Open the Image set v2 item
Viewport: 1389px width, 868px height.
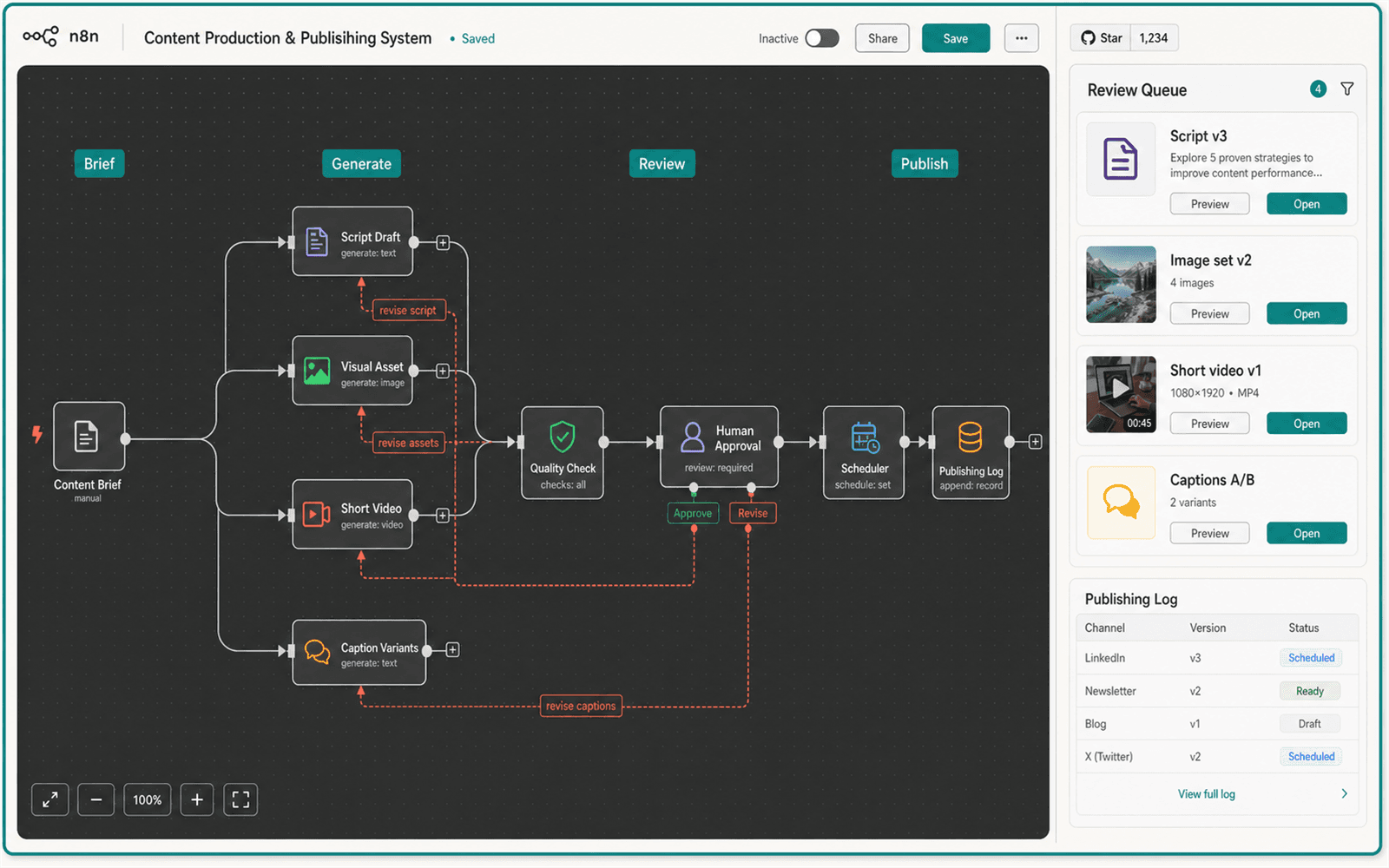click(x=1307, y=313)
